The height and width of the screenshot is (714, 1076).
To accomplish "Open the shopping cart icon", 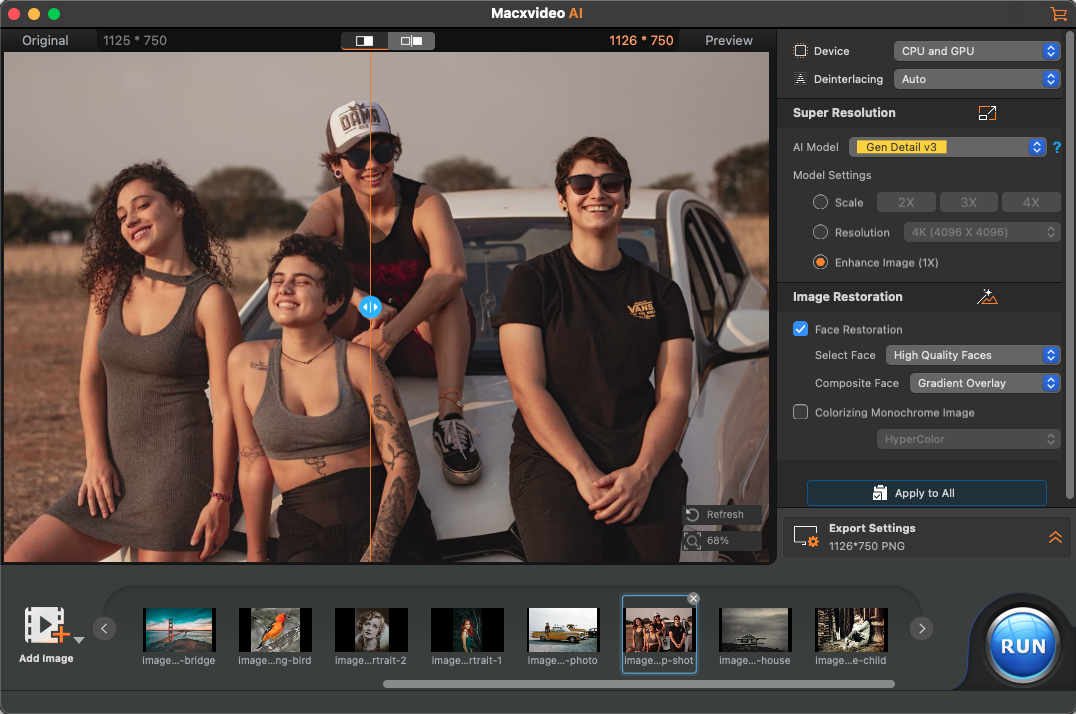I will coord(1058,14).
